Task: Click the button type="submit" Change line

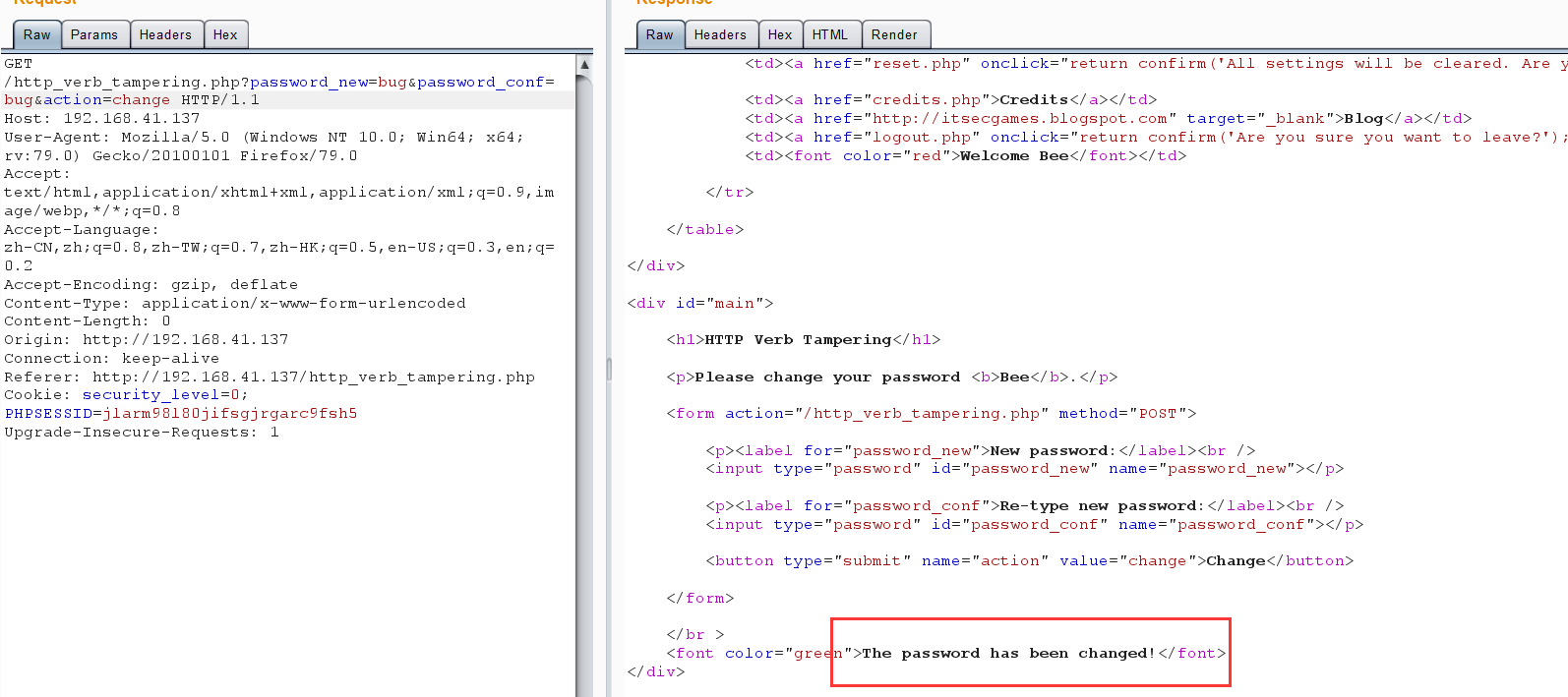Action: 1030,560
